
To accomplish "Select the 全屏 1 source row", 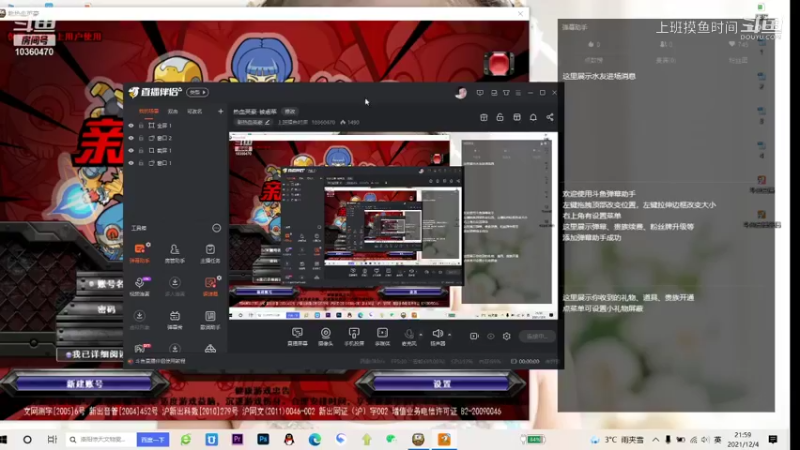I will point(175,126).
